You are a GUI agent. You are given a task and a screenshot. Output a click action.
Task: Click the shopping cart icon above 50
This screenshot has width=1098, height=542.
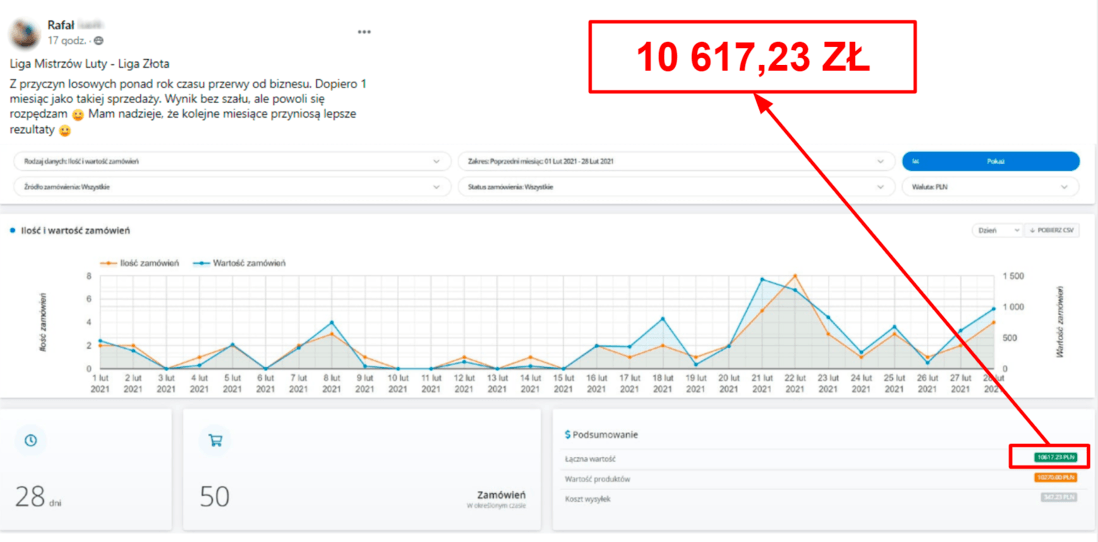pos(214,440)
